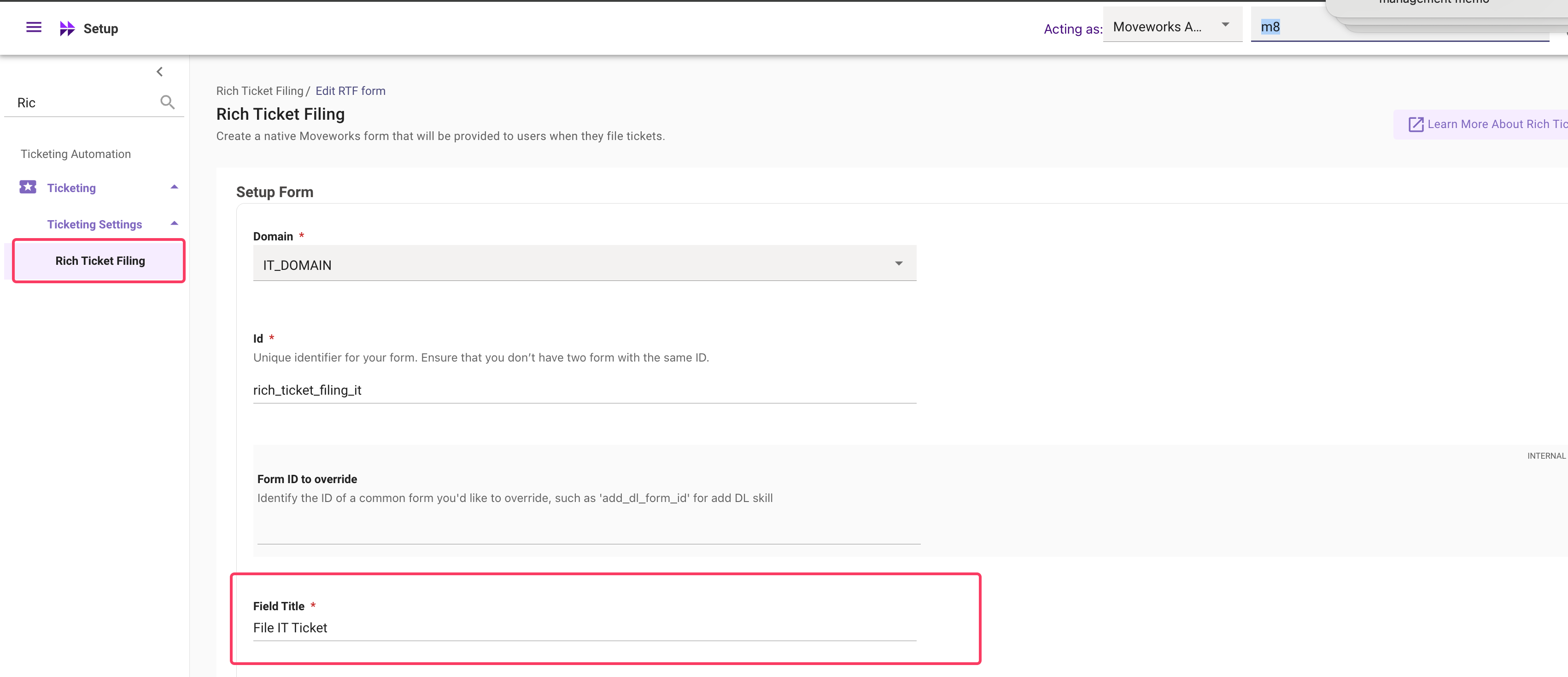Click the external link icon beside Learn More
1568x677 pixels.
coord(1416,124)
